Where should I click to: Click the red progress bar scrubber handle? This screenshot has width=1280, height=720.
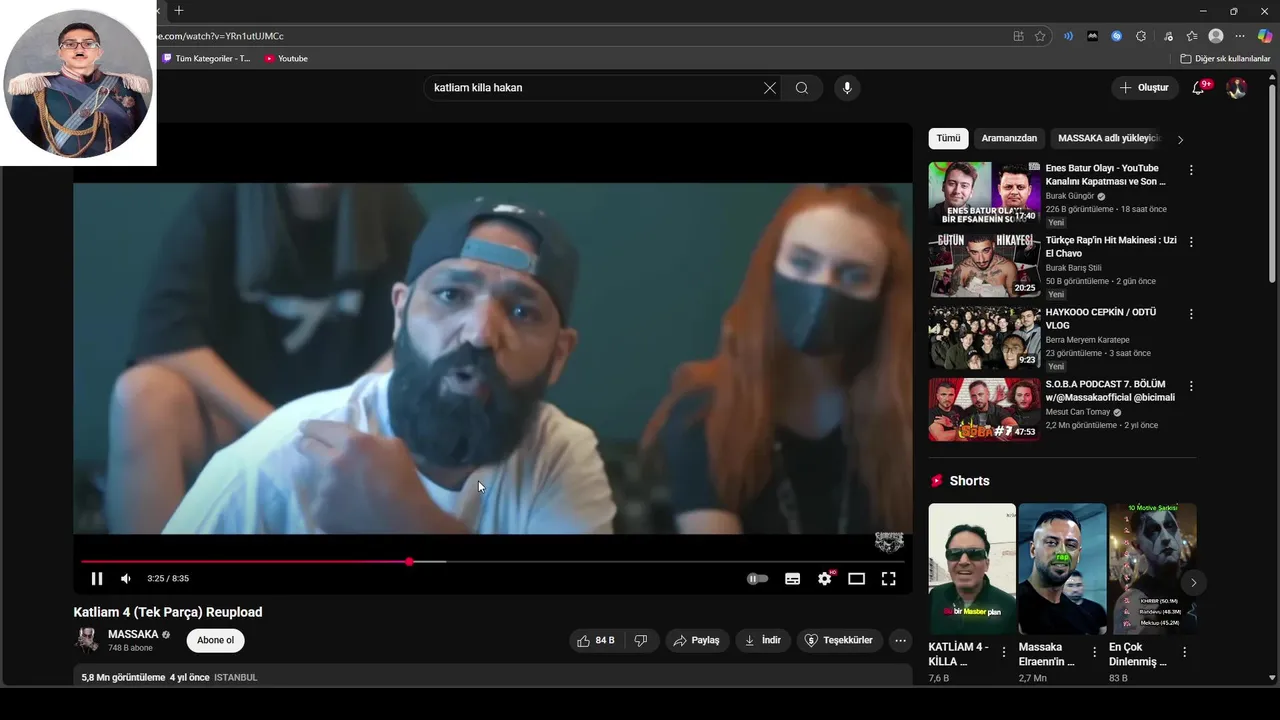point(409,562)
